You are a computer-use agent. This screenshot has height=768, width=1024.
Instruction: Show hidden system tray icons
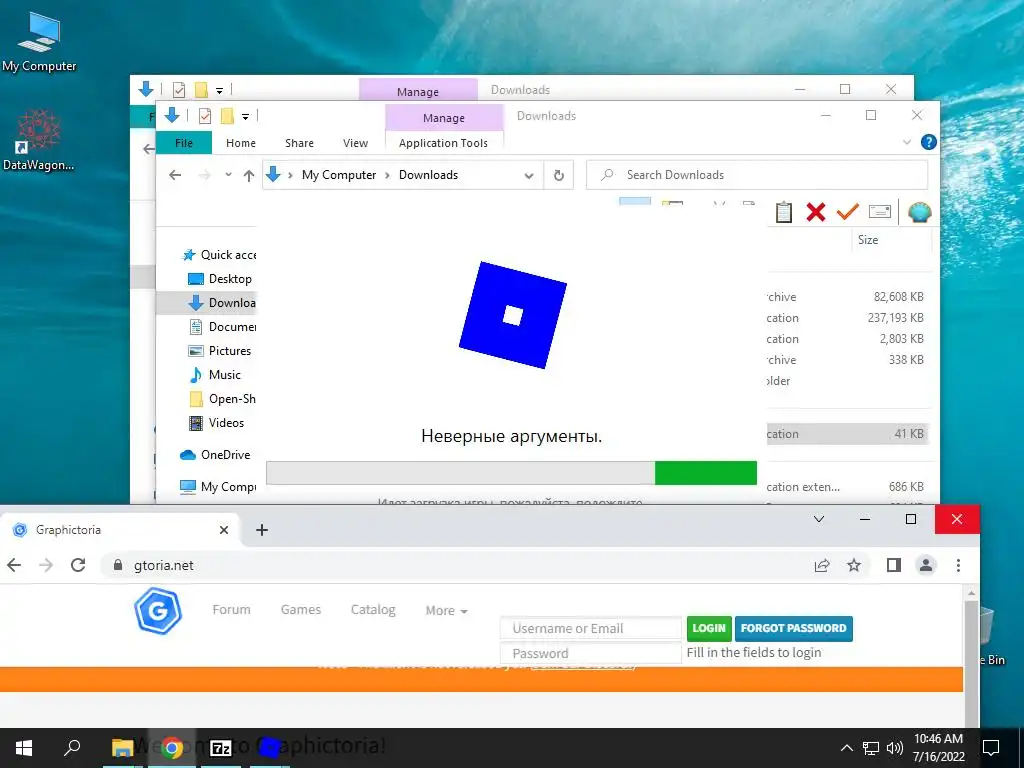846,748
